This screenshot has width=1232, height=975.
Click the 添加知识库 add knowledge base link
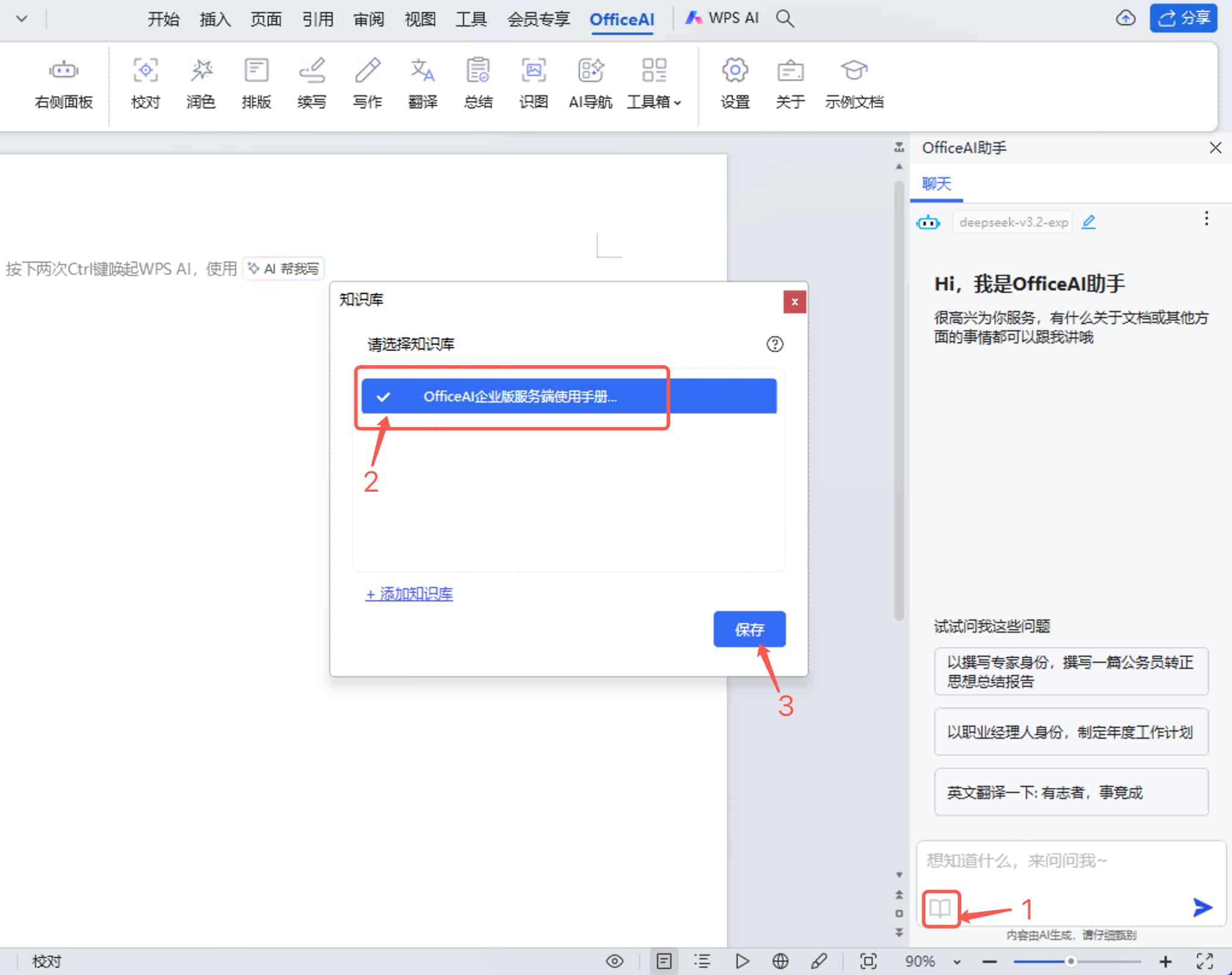[409, 594]
